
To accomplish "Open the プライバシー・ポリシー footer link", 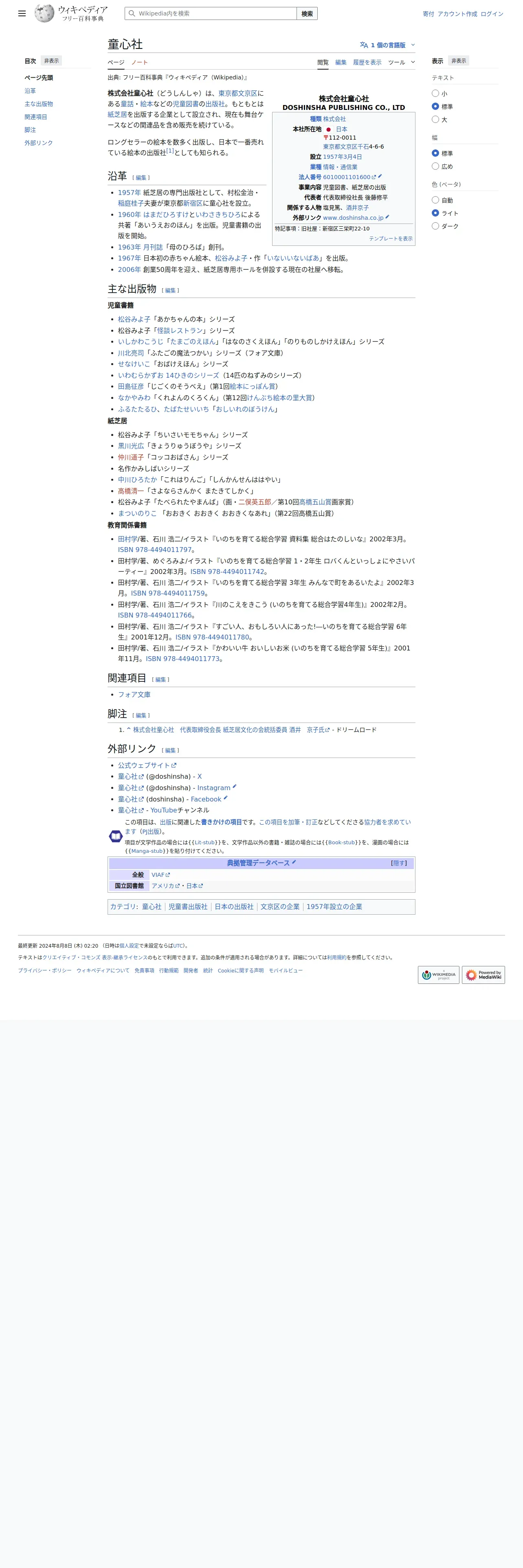I will pyautogui.click(x=44, y=971).
